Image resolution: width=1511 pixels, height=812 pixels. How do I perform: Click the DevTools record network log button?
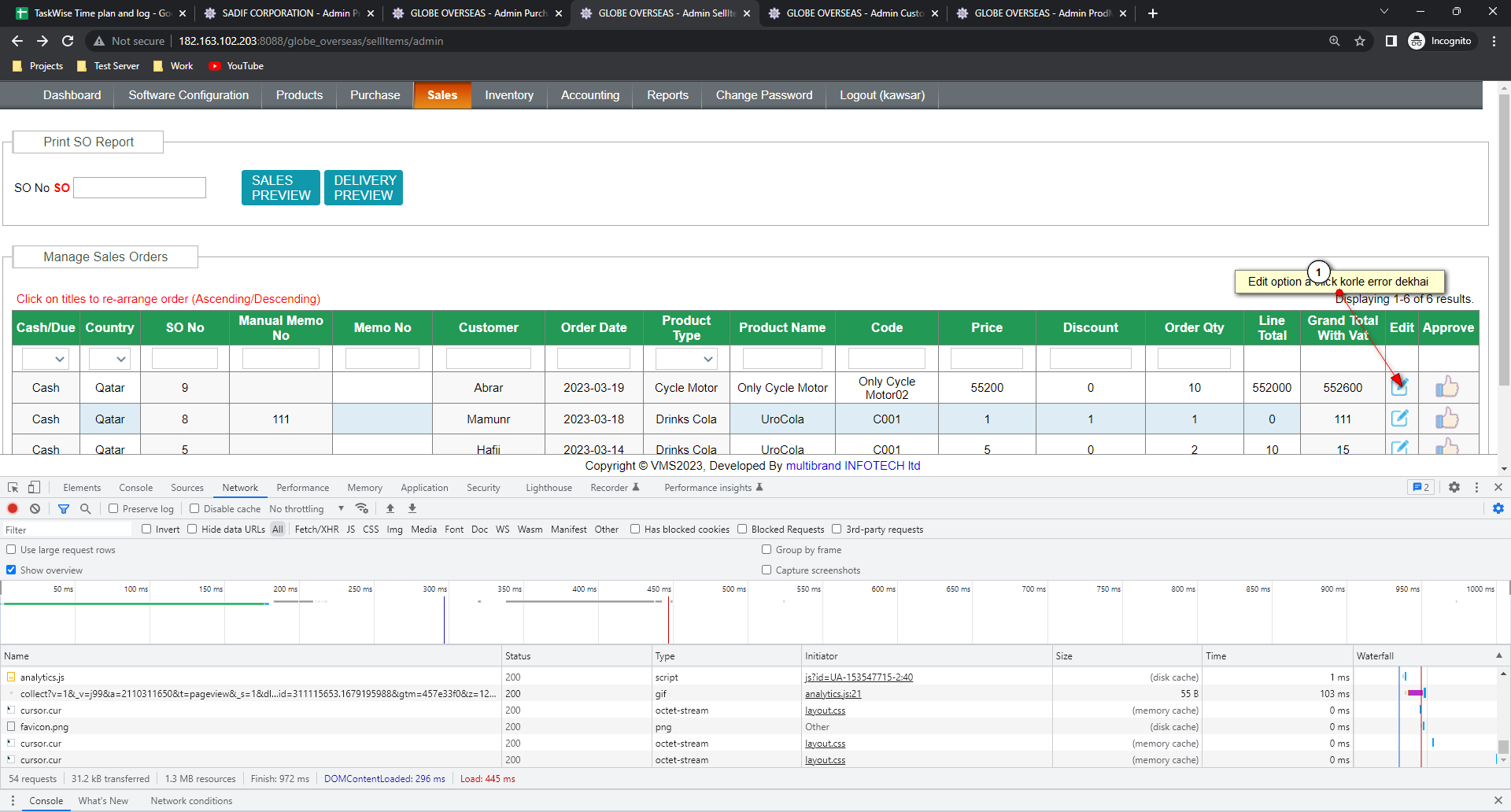coord(13,508)
